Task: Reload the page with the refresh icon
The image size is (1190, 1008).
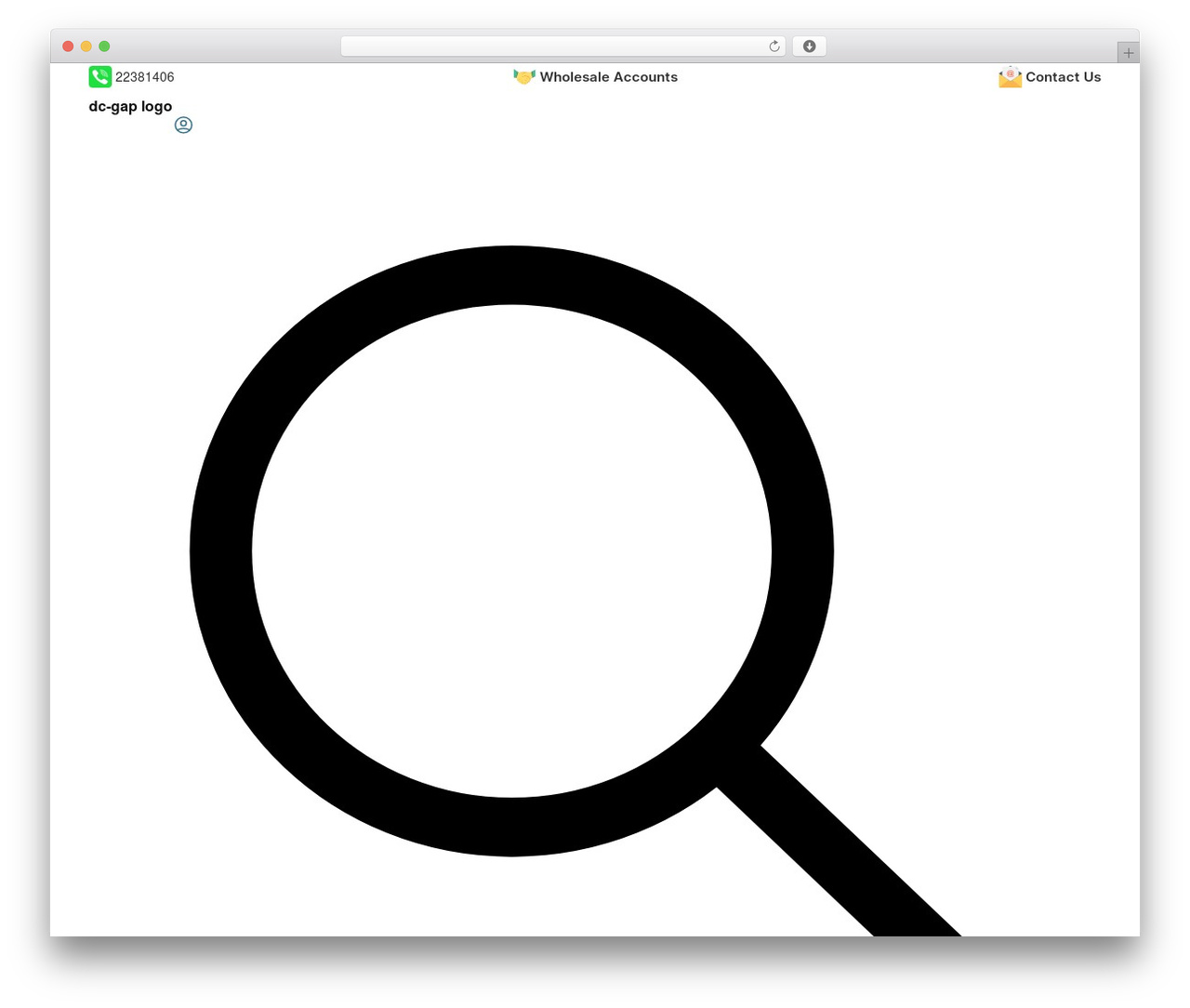Action: (774, 46)
